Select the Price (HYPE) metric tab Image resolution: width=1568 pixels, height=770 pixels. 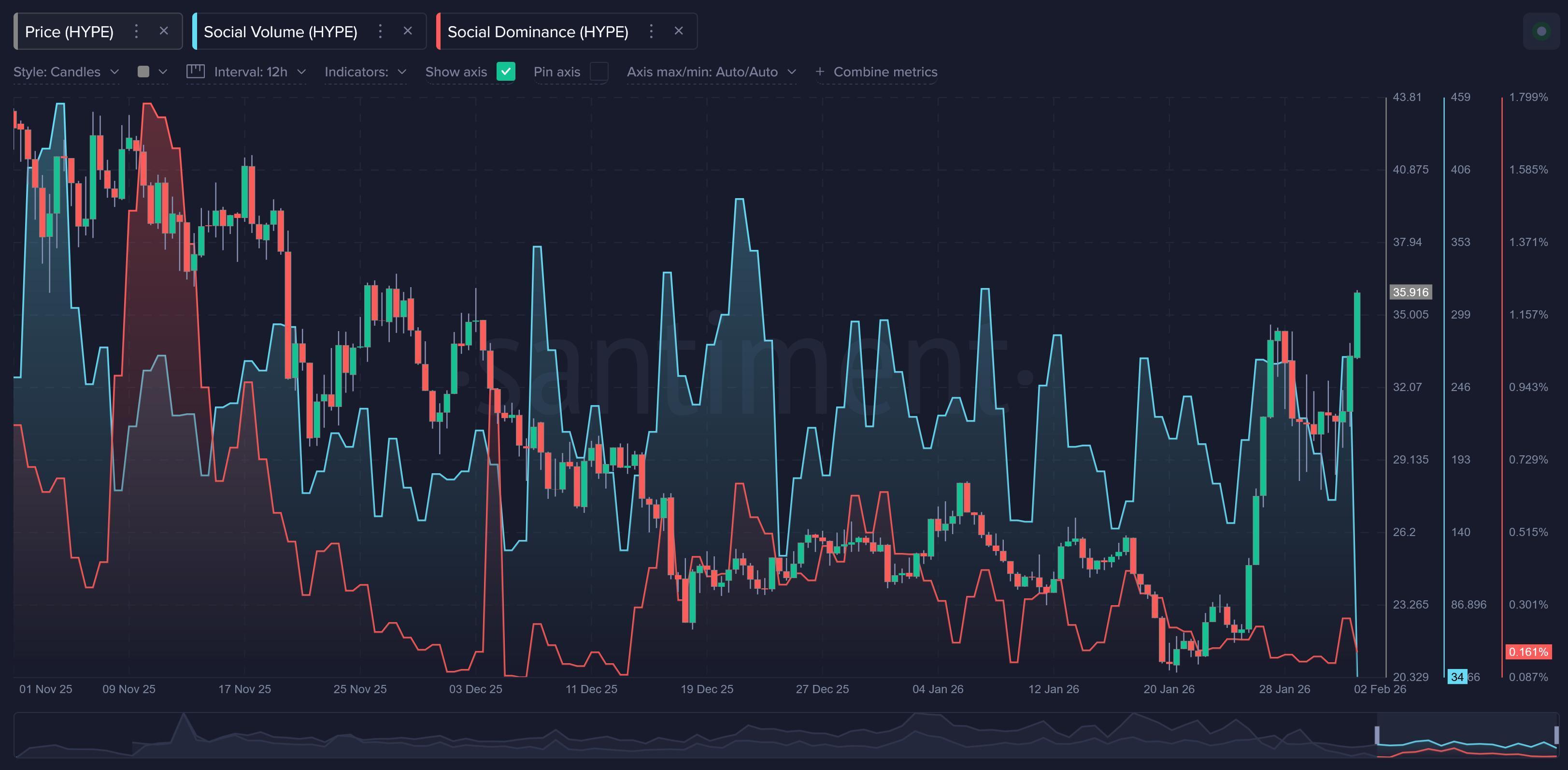click(x=70, y=31)
